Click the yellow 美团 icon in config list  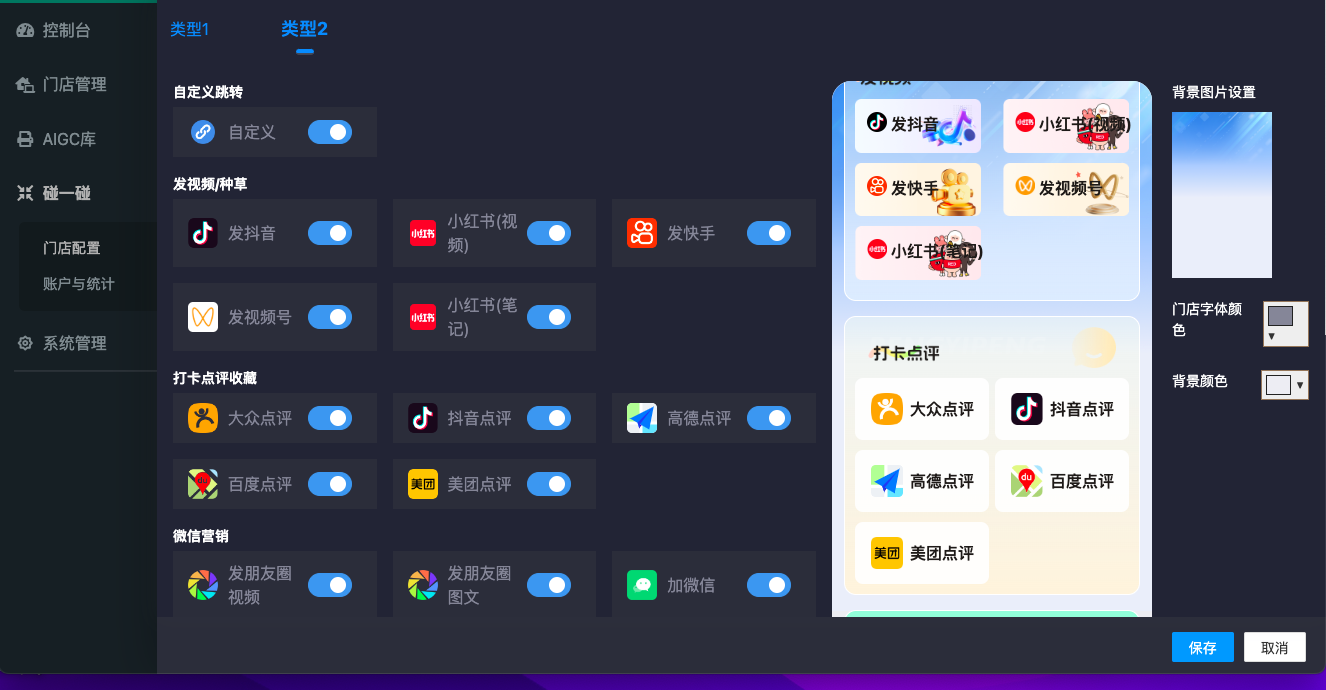[x=423, y=484]
